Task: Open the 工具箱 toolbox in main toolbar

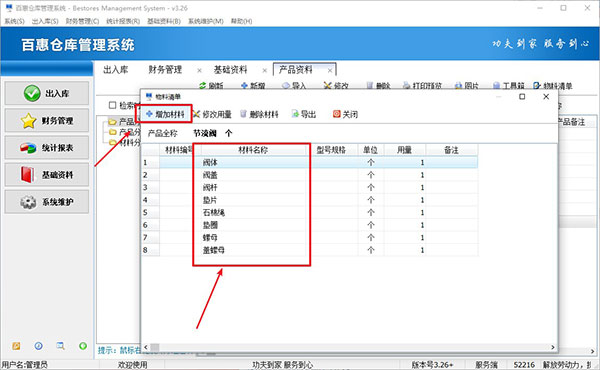Action: point(509,86)
